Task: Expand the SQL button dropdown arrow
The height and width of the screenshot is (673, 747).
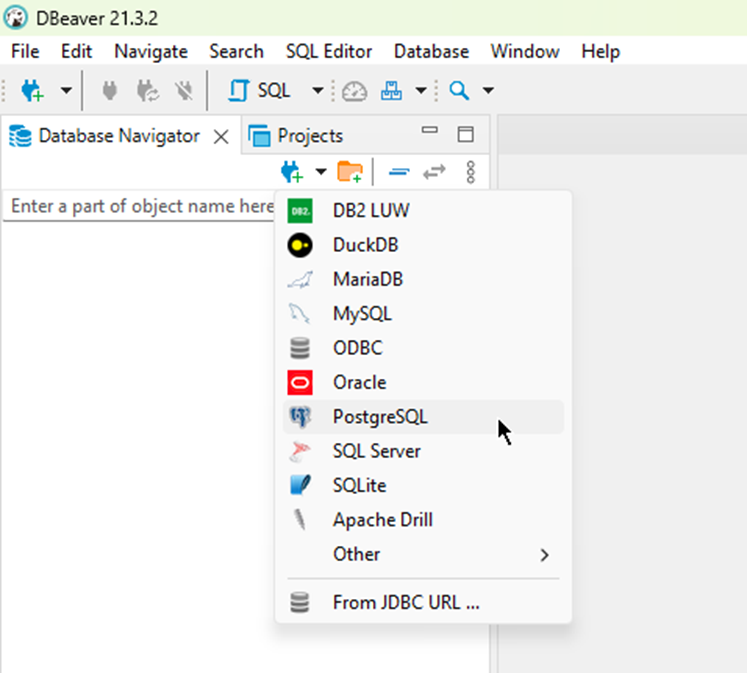Action: tap(317, 90)
